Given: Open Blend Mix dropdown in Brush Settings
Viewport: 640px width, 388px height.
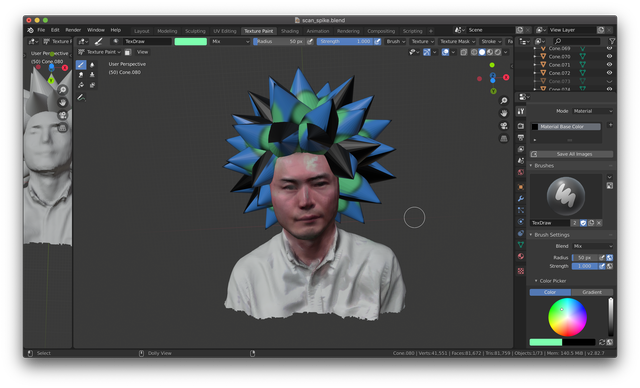Looking at the screenshot, I should [x=592, y=246].
